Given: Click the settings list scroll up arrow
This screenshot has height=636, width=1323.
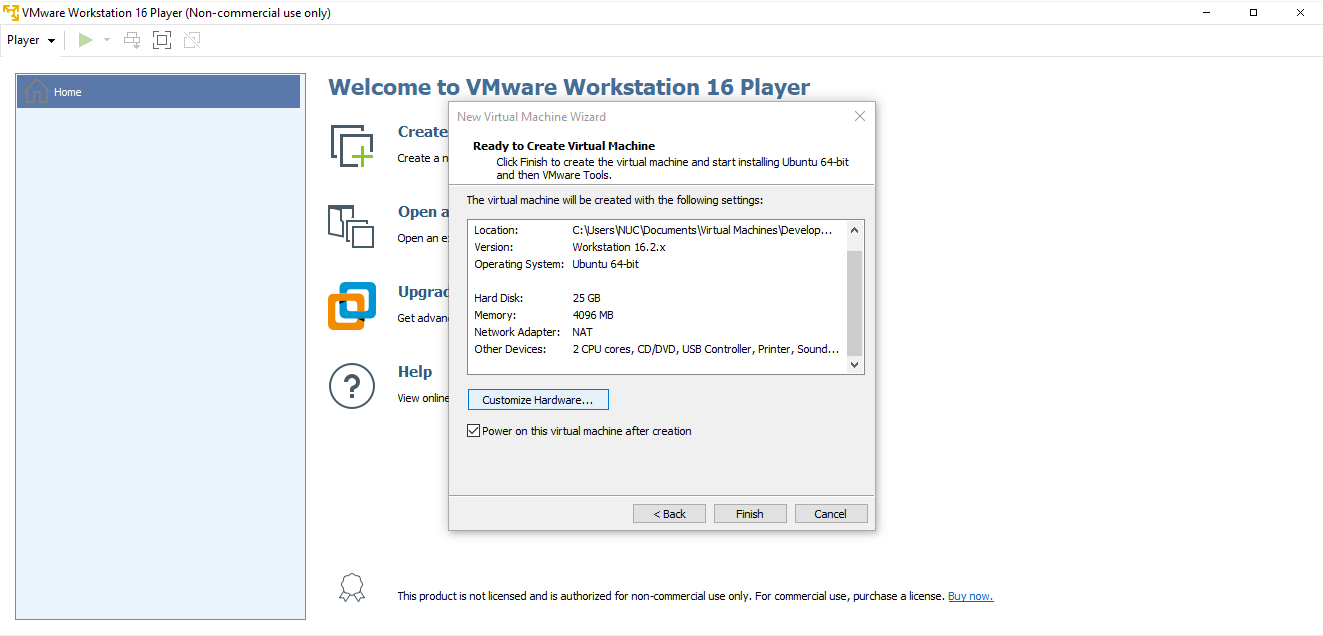Looking at the screenshot, I should (x=854, y=230).
